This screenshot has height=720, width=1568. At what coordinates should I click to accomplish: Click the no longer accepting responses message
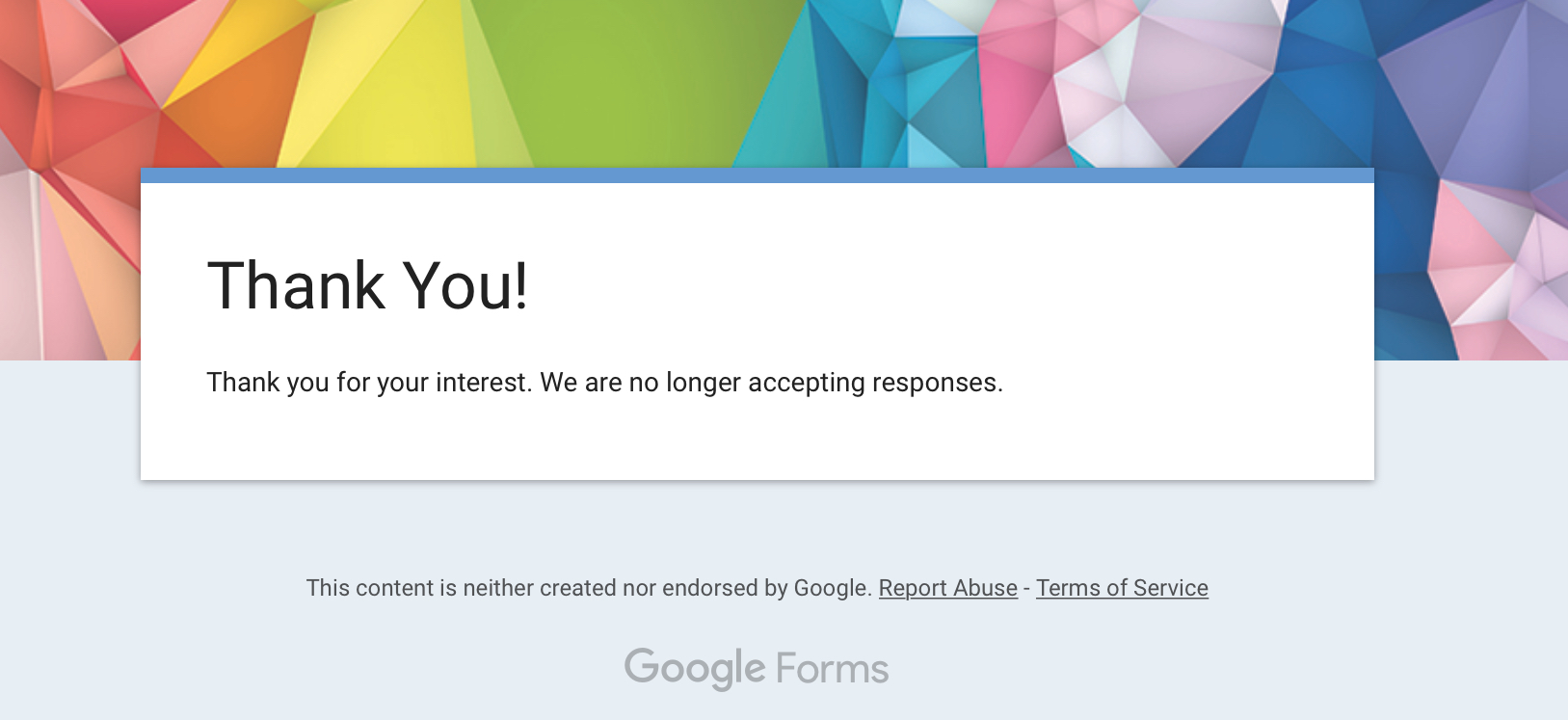click(x=604, y=383)
